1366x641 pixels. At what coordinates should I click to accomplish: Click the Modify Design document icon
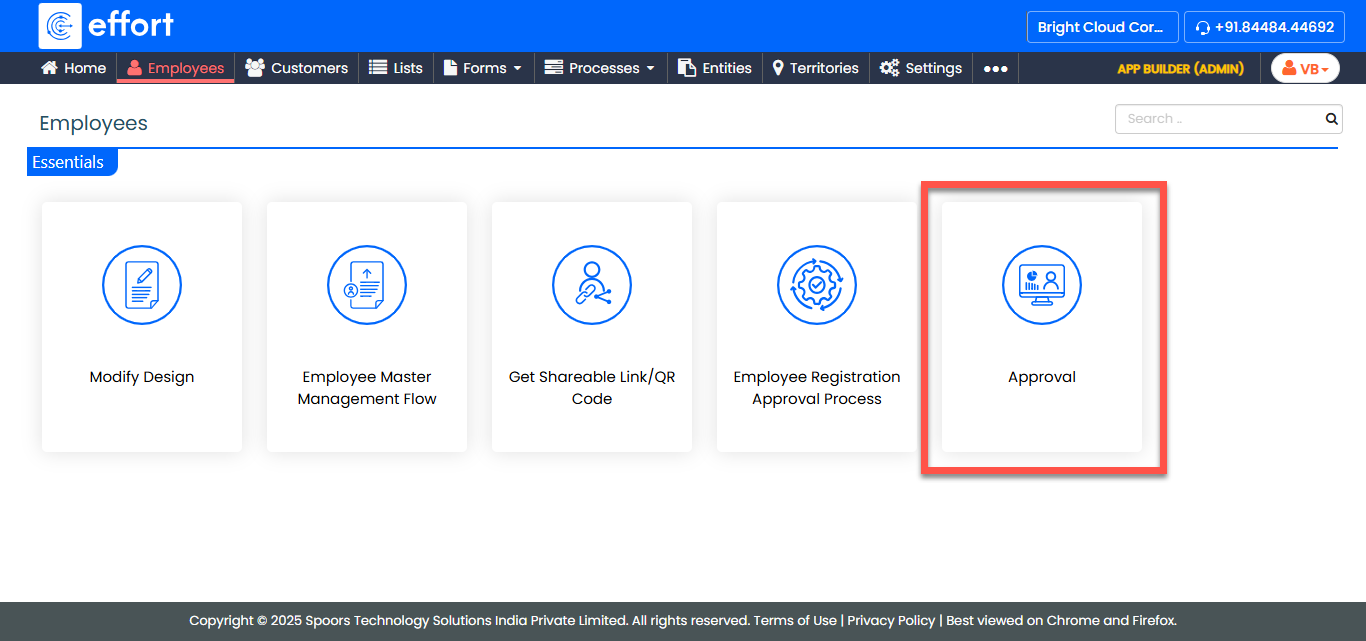(142, 285)
